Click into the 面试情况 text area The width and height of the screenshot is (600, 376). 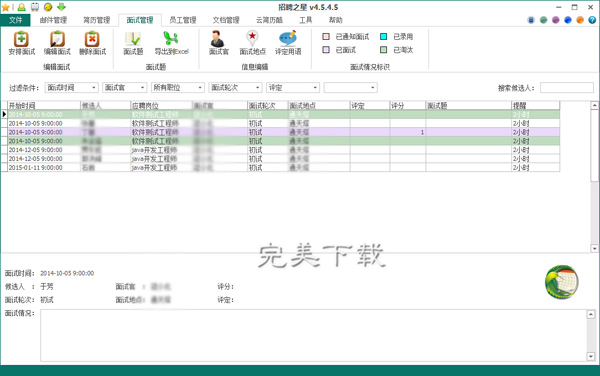pyautogui.click(x=313, y=335)
